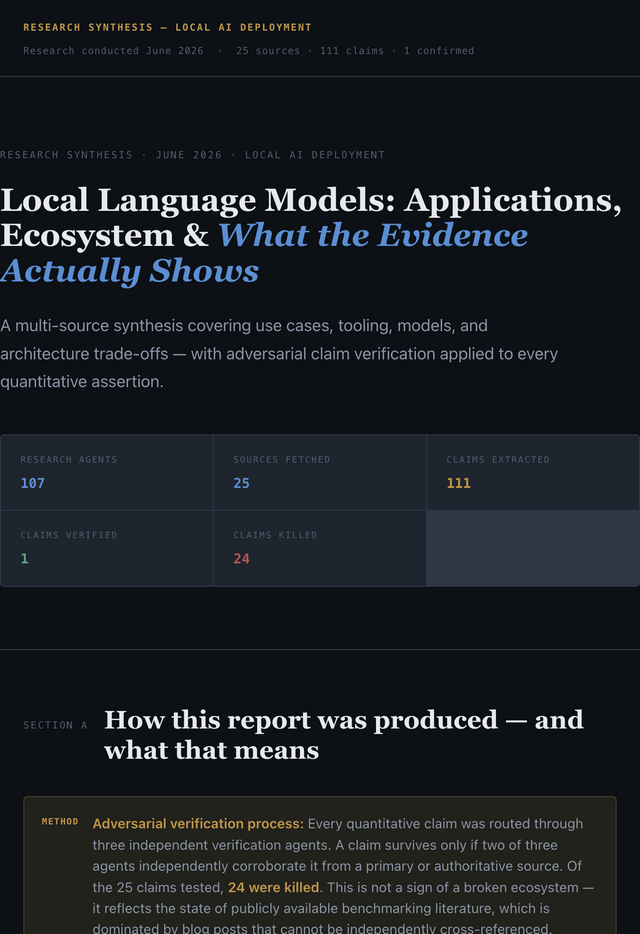Click the value '25' under Sources Fetched
Image resolution: width=640 pixels, height=934 pixels.
click(241, 483)
